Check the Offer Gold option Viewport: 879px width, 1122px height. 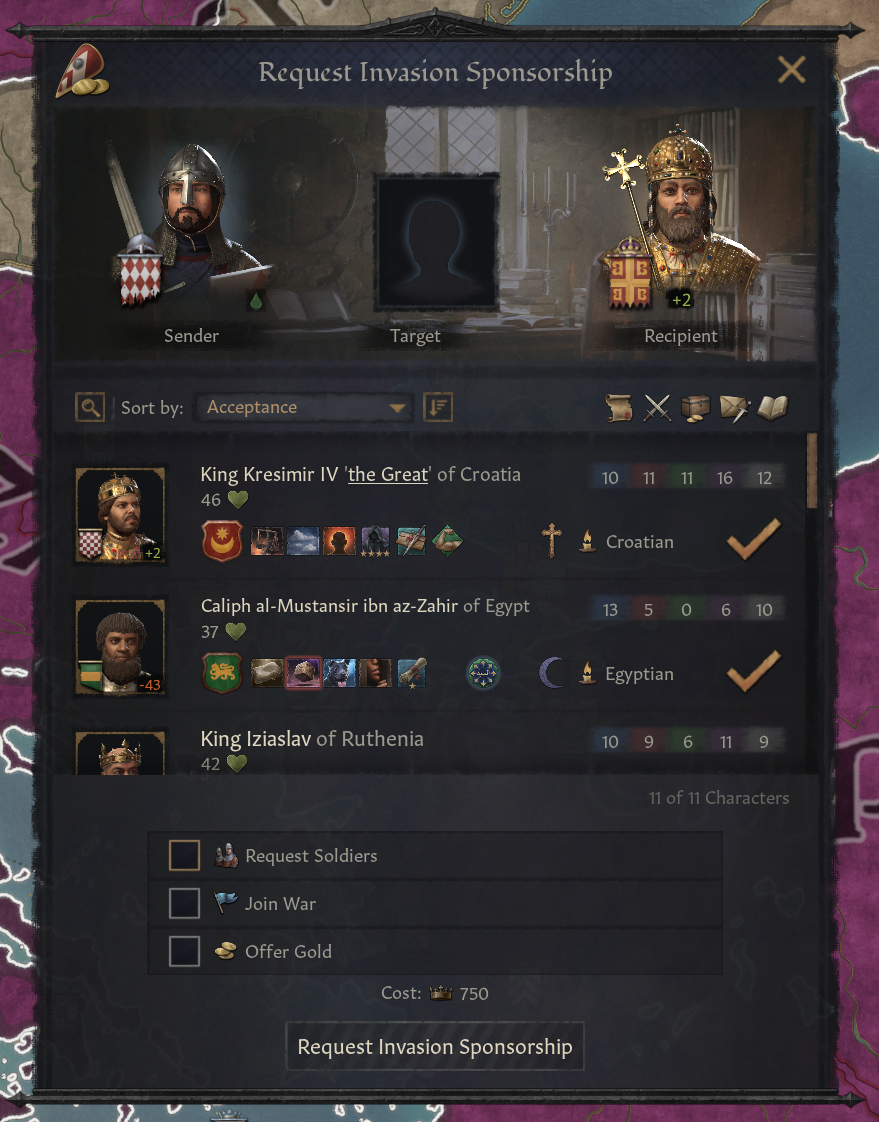pos(184,952)
